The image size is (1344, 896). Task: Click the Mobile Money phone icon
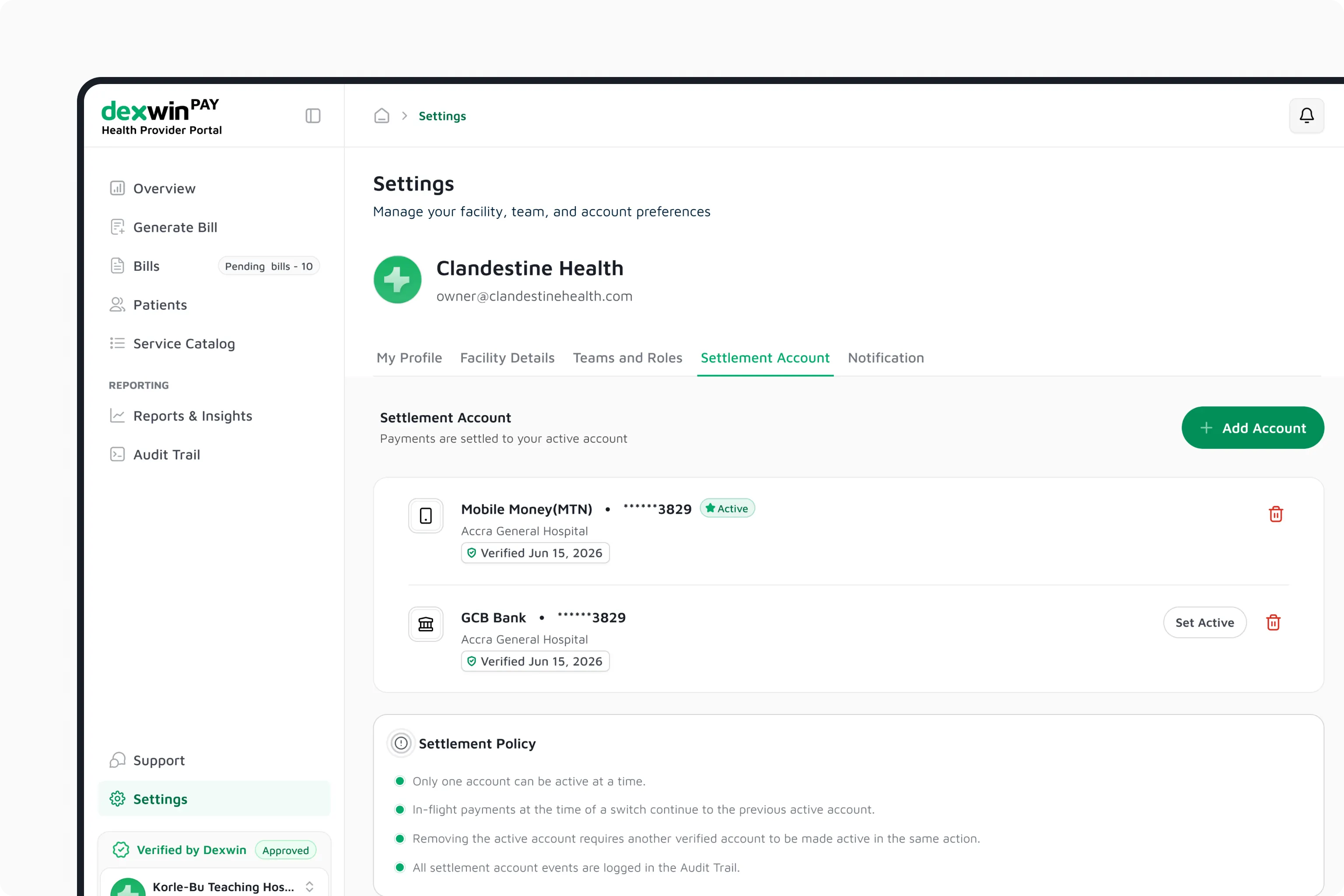click(426, 515)
